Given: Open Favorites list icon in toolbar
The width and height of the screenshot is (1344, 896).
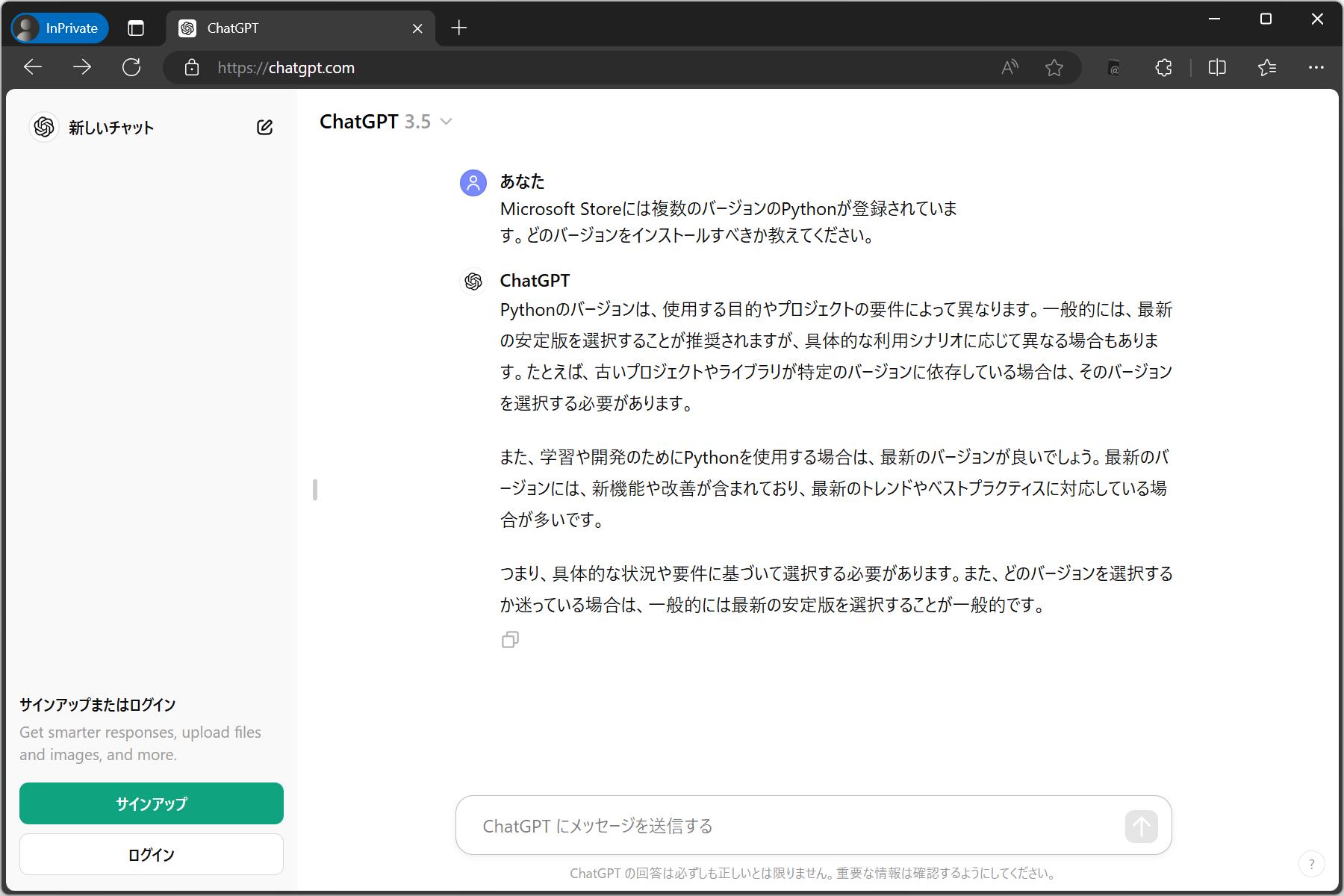Looking at the screenshot, I should point(1266,67).
